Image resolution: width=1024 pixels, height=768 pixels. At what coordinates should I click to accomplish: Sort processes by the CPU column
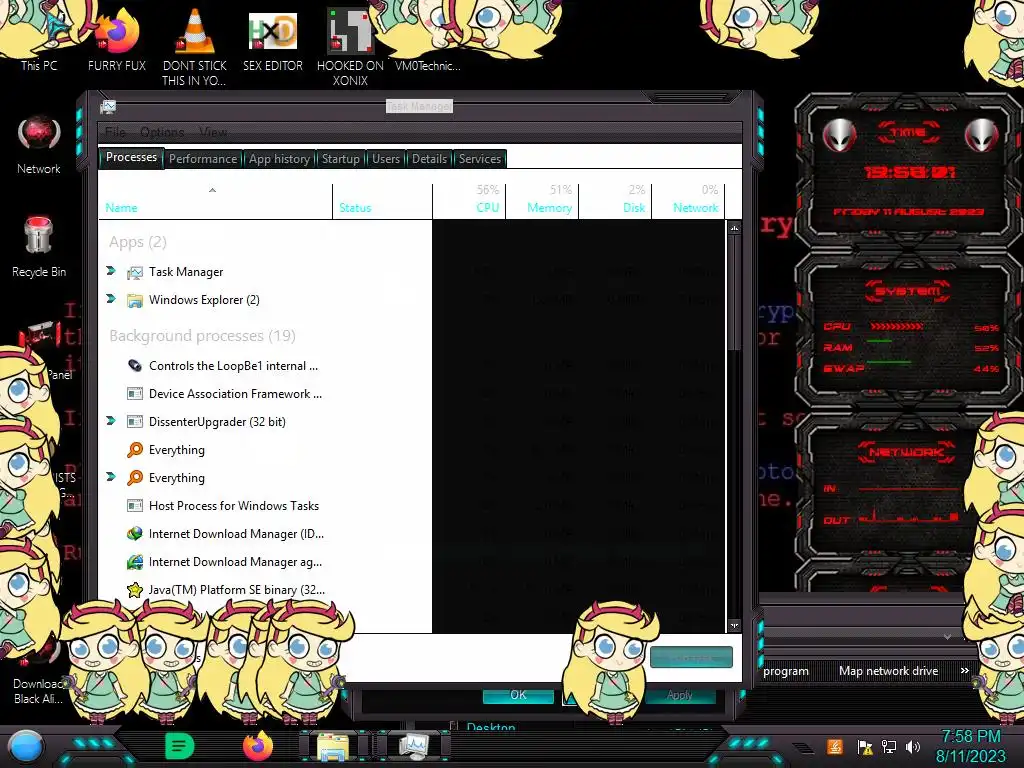470,200
